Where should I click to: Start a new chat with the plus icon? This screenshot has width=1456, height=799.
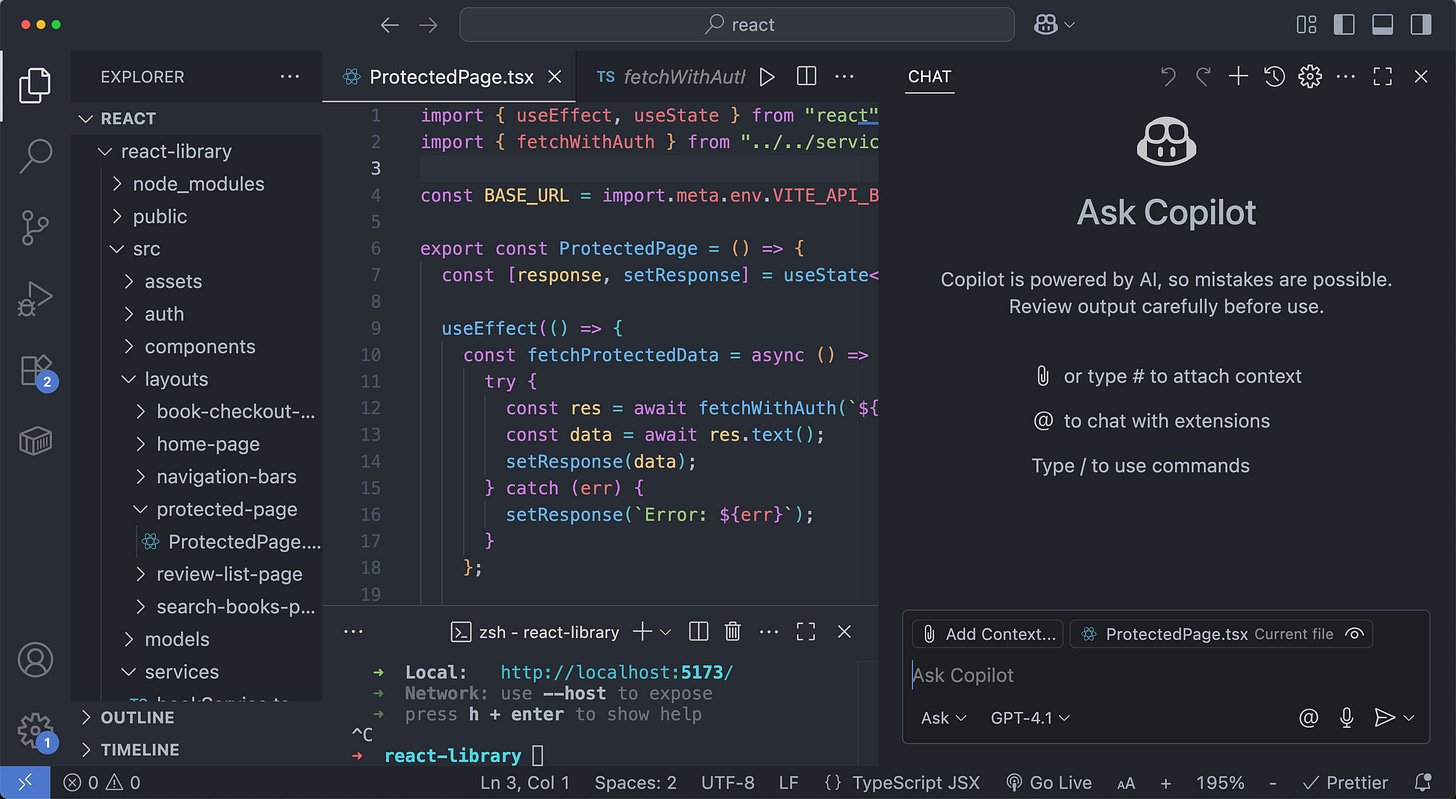1238,76
